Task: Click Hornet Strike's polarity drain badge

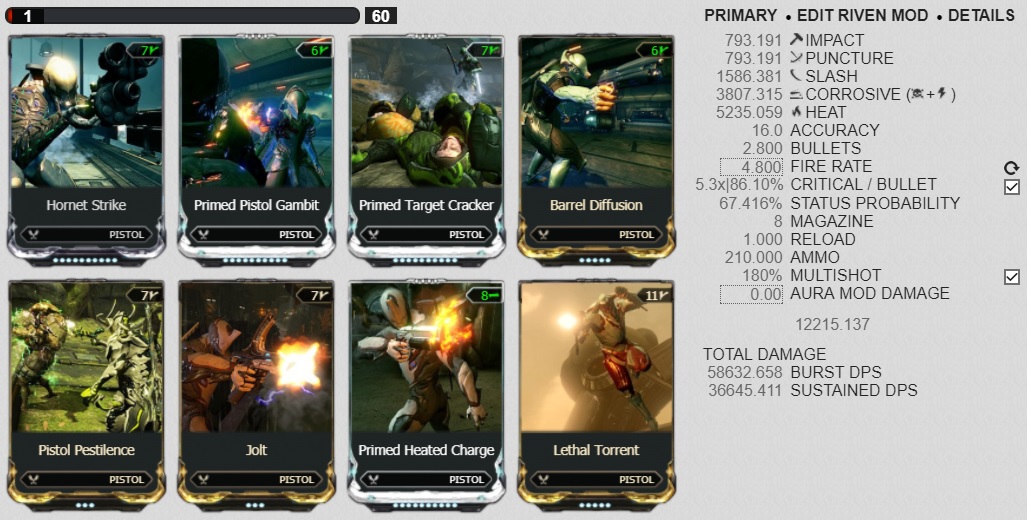Action: coord(144,50)
